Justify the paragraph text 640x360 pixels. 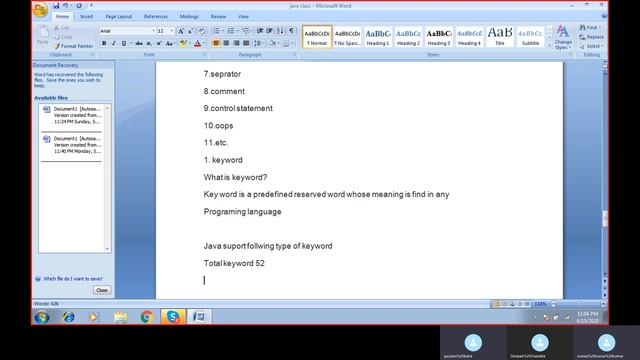(246, 43)
